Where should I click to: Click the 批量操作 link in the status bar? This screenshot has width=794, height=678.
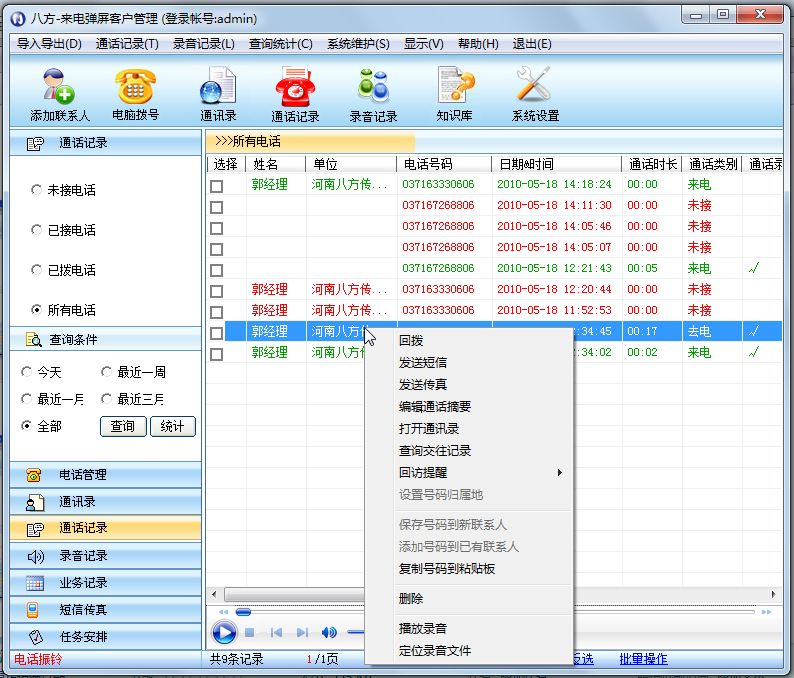point(643,659)
